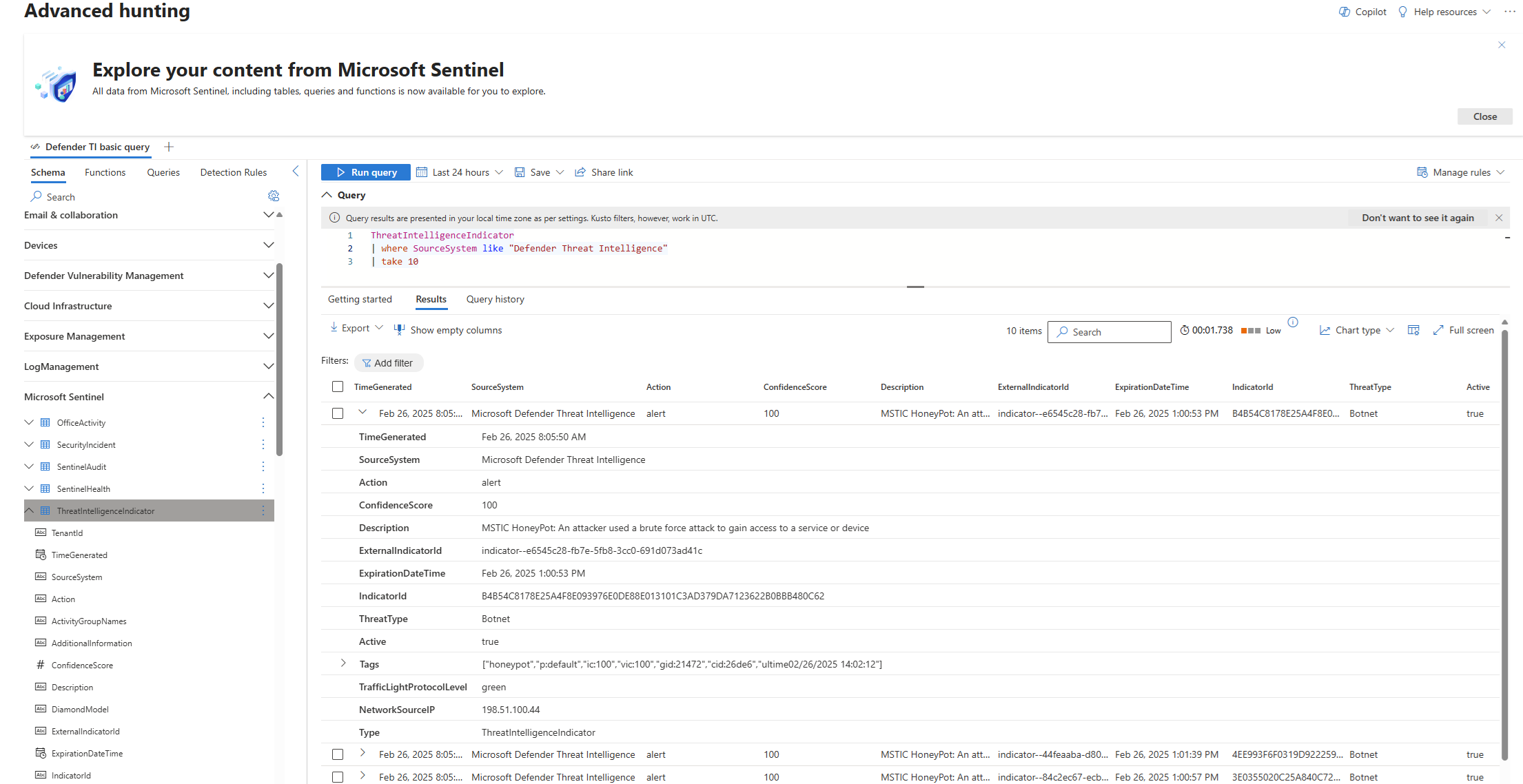Screen dimensions: 1523x784
Task: Open the Detection Rules tab
Action: pyautogui.click(x=233, y=172)
